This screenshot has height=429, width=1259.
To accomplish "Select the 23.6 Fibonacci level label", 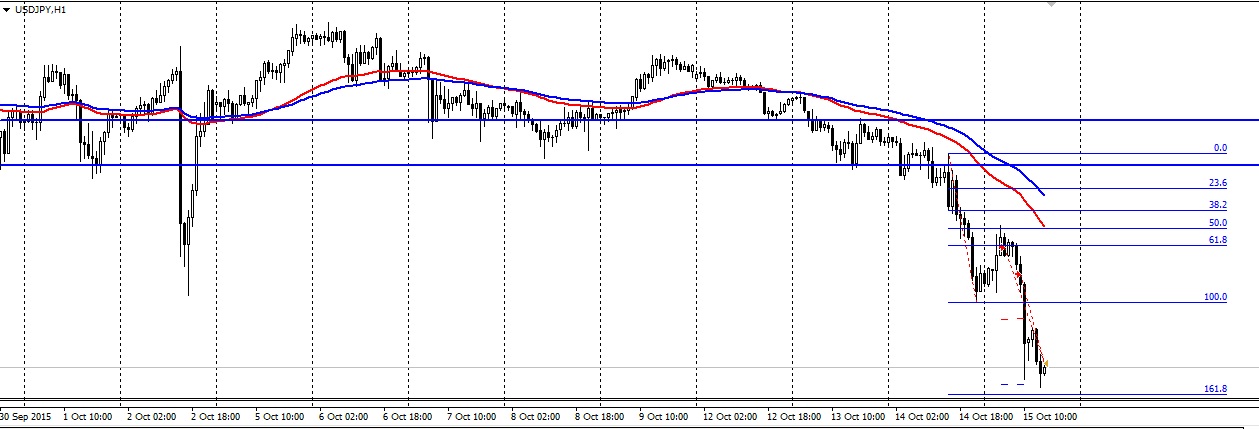I will click(1218, 184).
